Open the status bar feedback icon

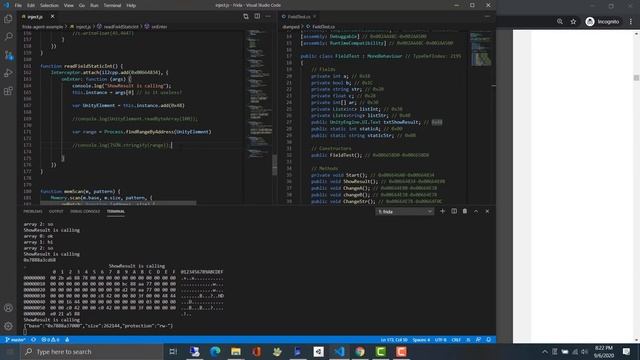[478, 340]
